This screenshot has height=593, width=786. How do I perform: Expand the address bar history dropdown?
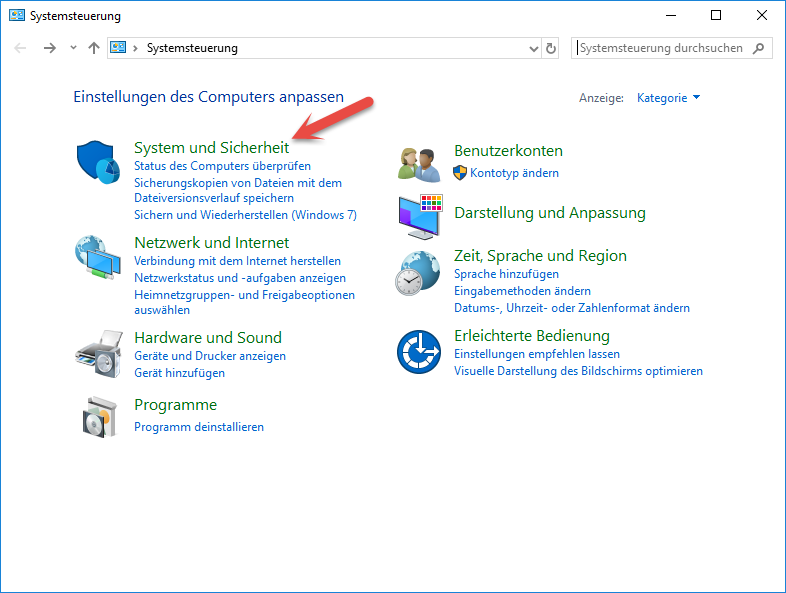533,48
